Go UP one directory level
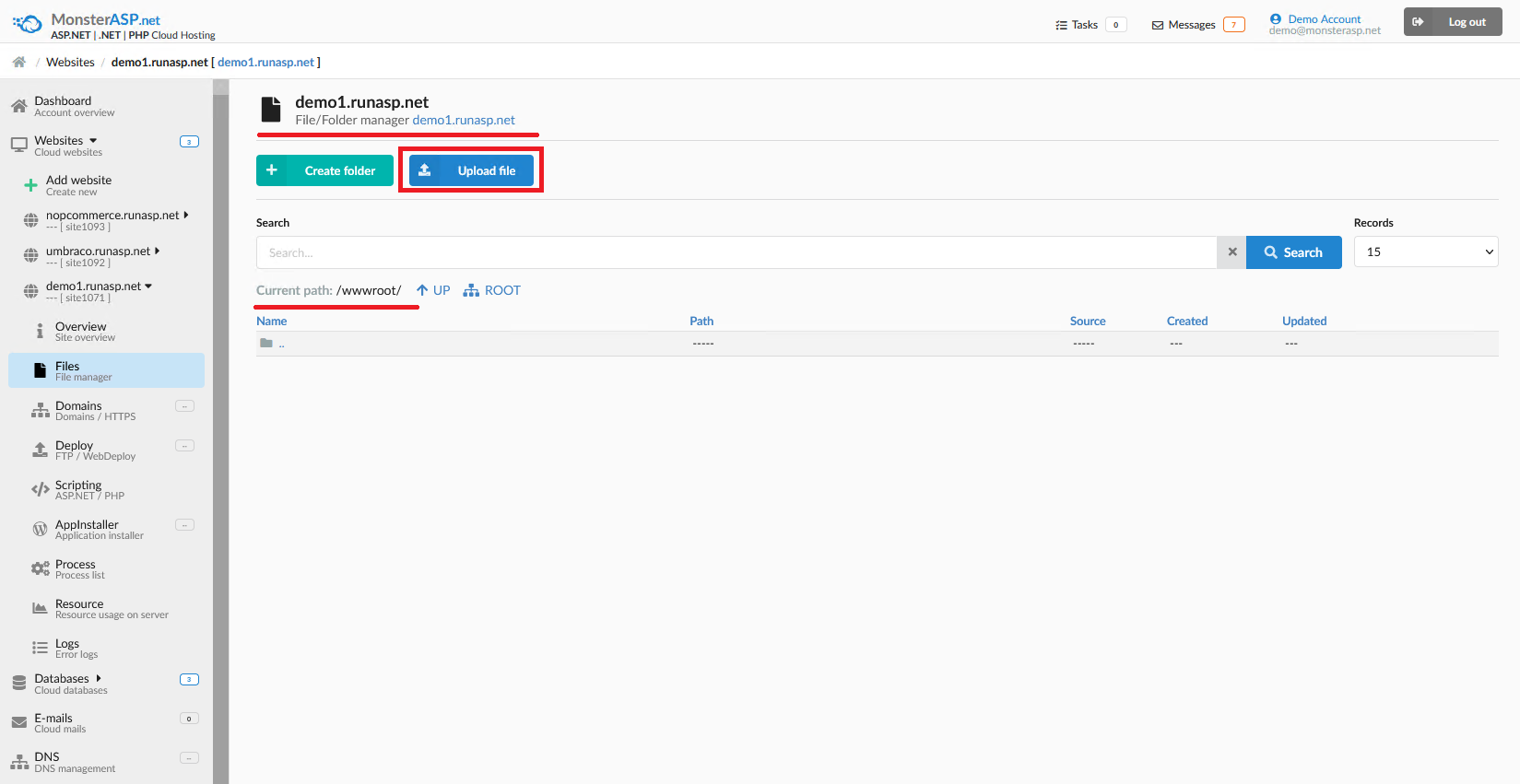 [433, 290]
